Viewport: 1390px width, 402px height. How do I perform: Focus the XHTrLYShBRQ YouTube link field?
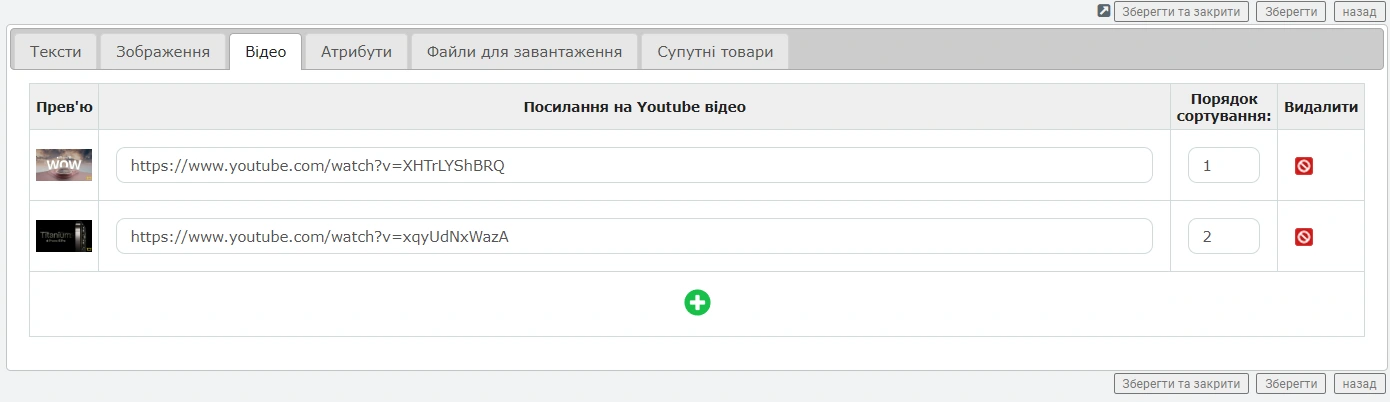634,166
